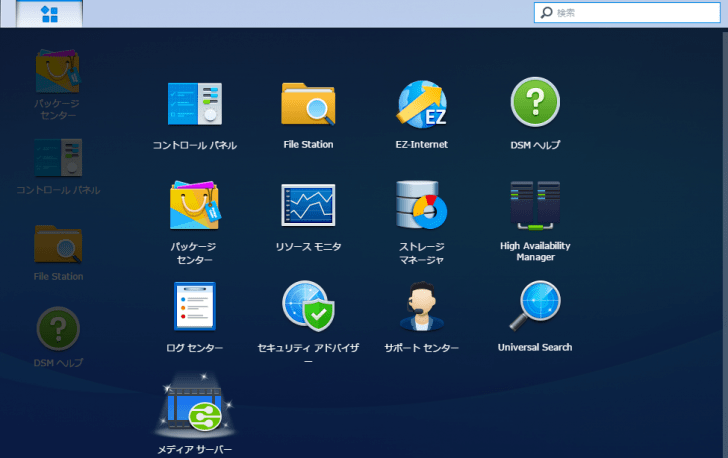This screenshot has height=458, width=728.
Task: Open DSM Help in main menu grid
Action: pos(535,102)
